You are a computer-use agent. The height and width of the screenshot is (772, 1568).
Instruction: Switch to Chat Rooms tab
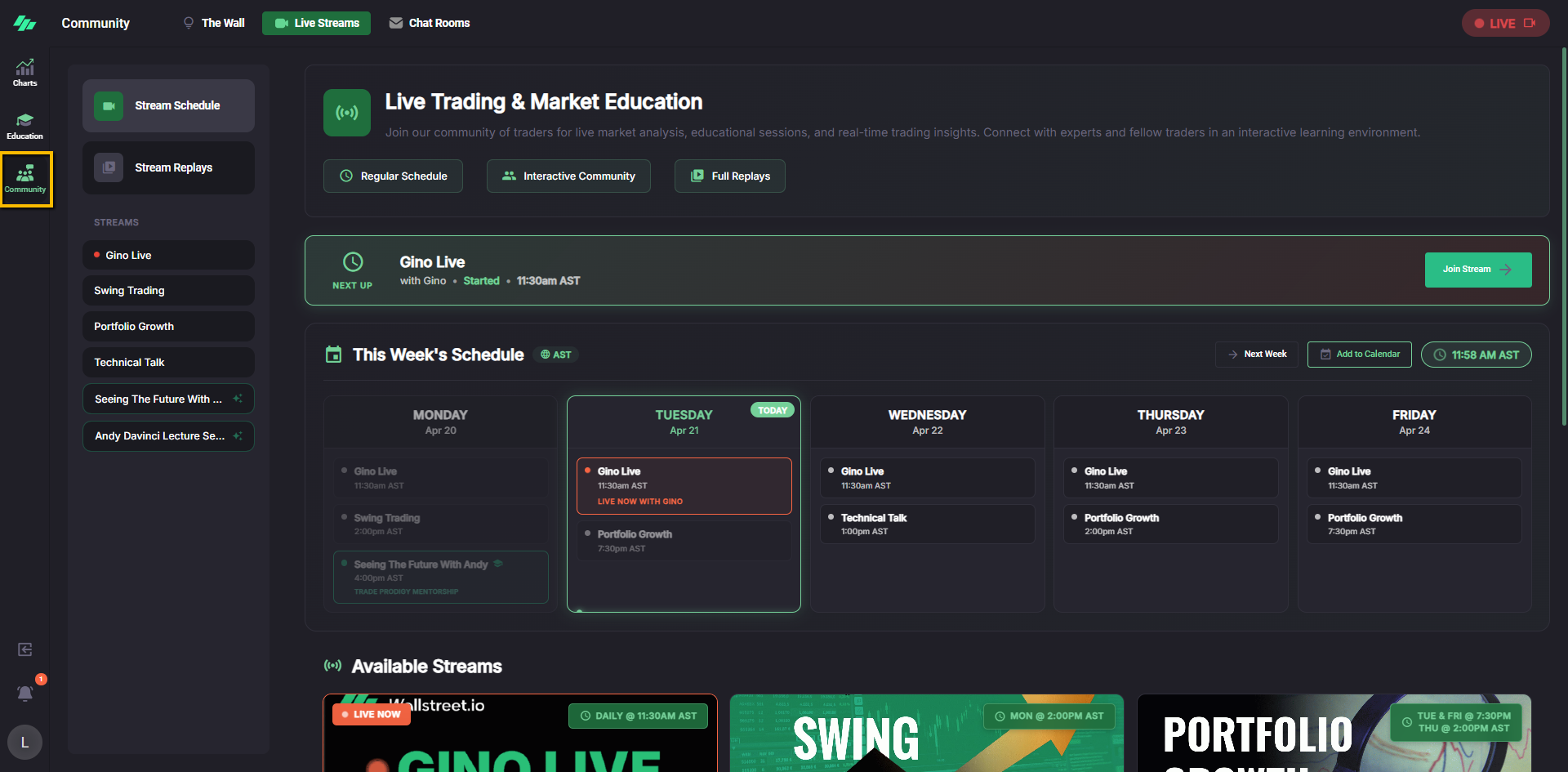click(430, 23)
